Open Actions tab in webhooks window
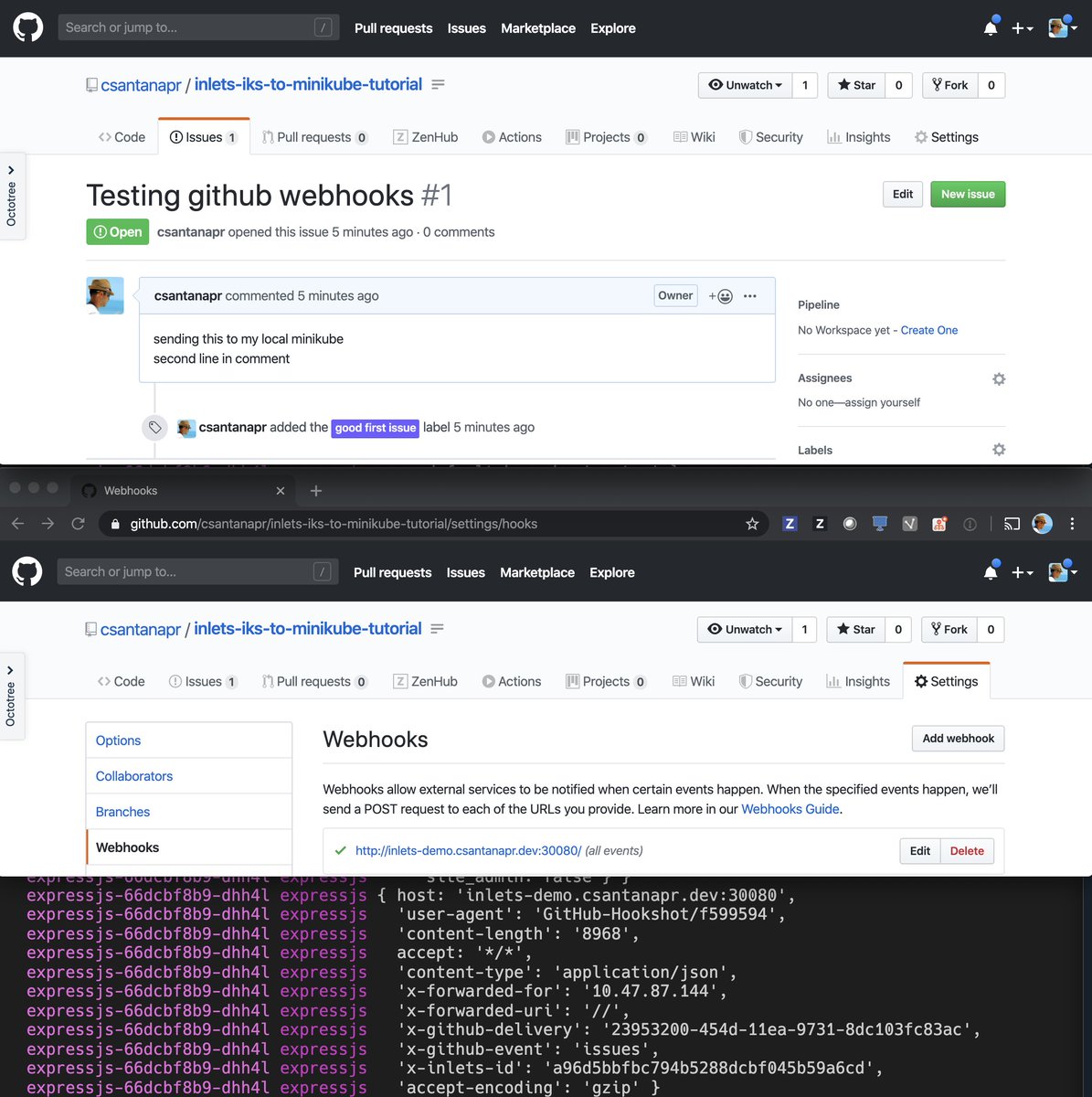 (x=512, y=682)
